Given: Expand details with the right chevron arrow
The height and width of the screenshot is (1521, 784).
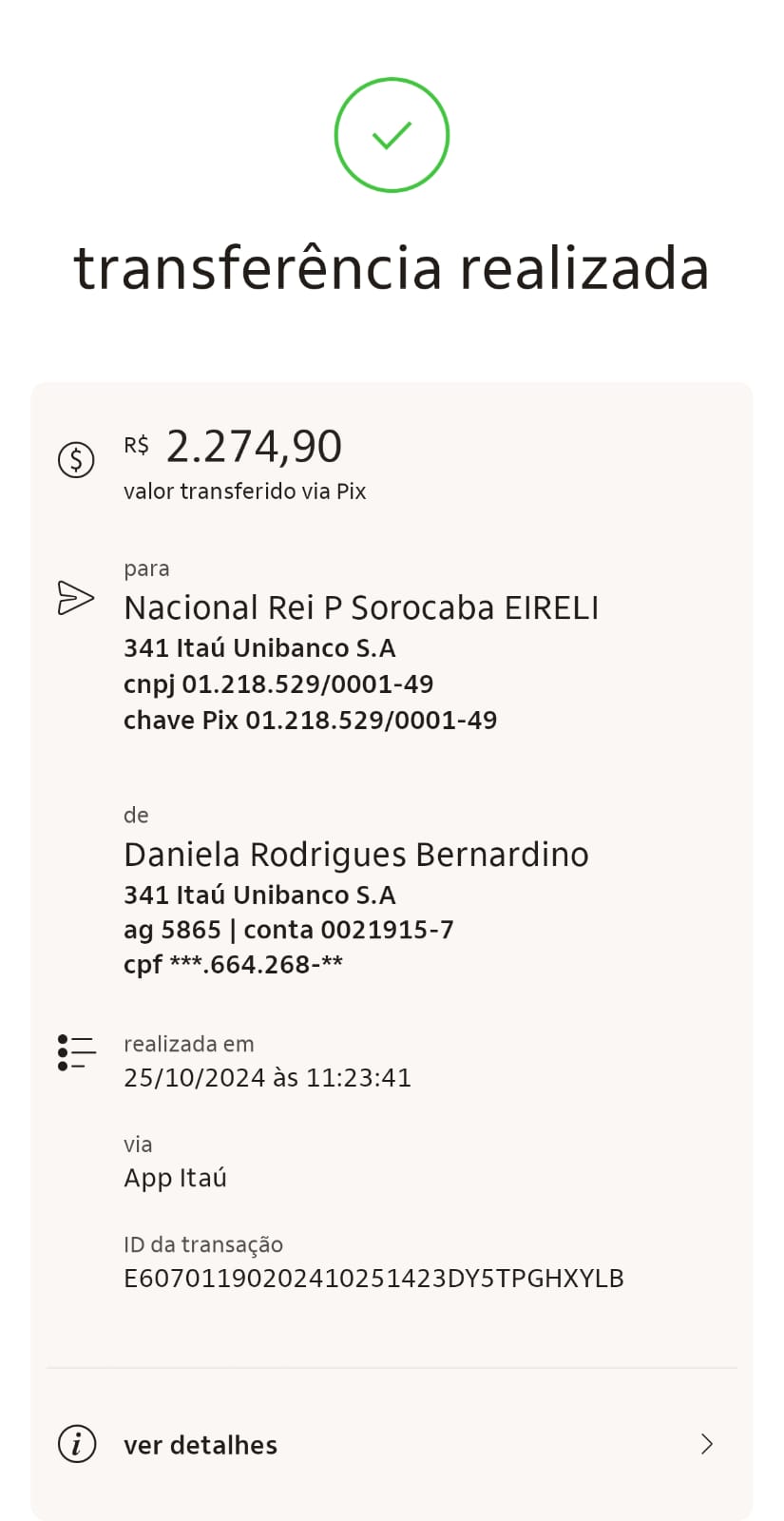Looking at the screenshot, I should pyautogui.click(x=706, y=1444).
